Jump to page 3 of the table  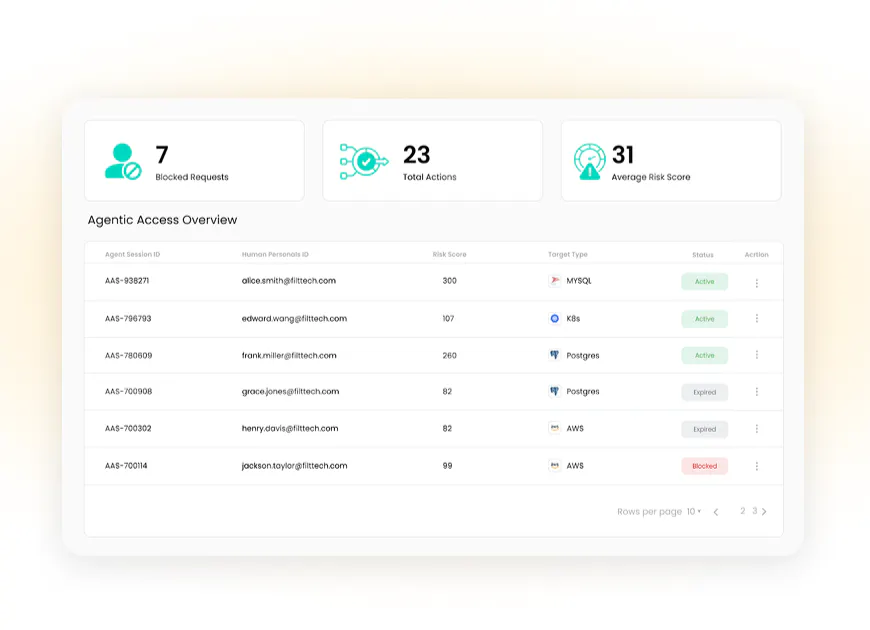[754, 511]
